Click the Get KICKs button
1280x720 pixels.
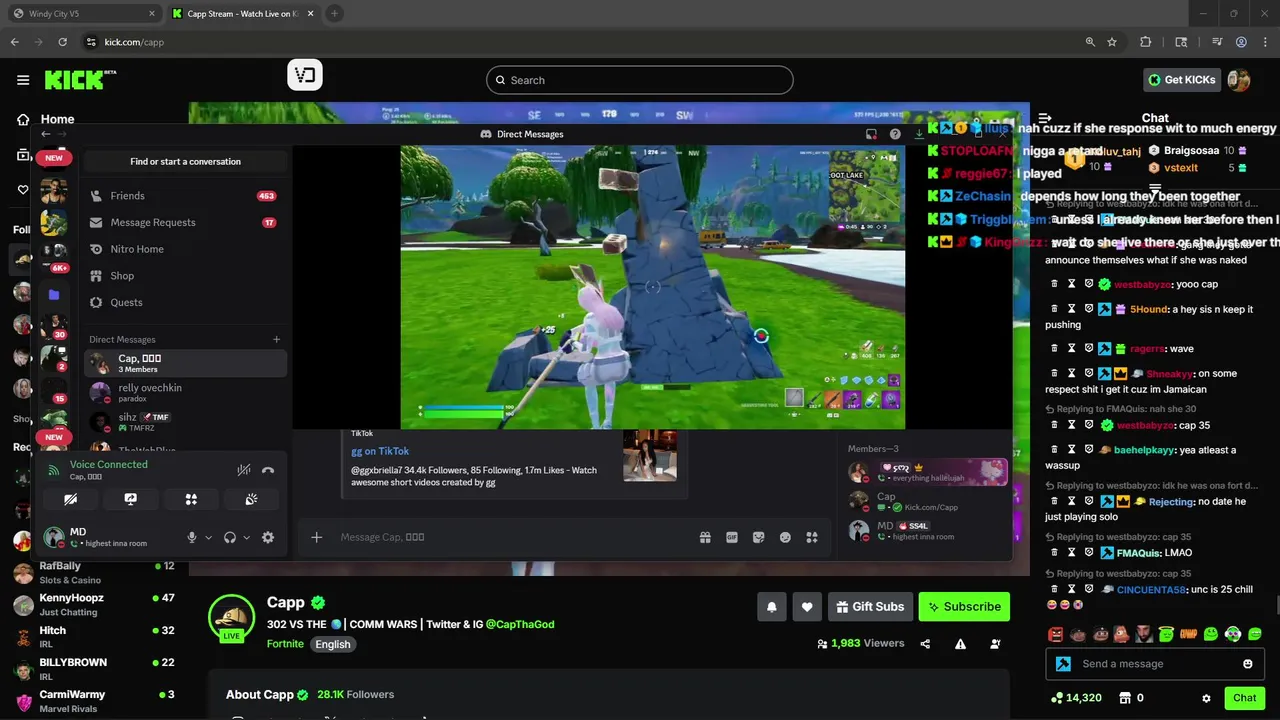pos(1182,80)
